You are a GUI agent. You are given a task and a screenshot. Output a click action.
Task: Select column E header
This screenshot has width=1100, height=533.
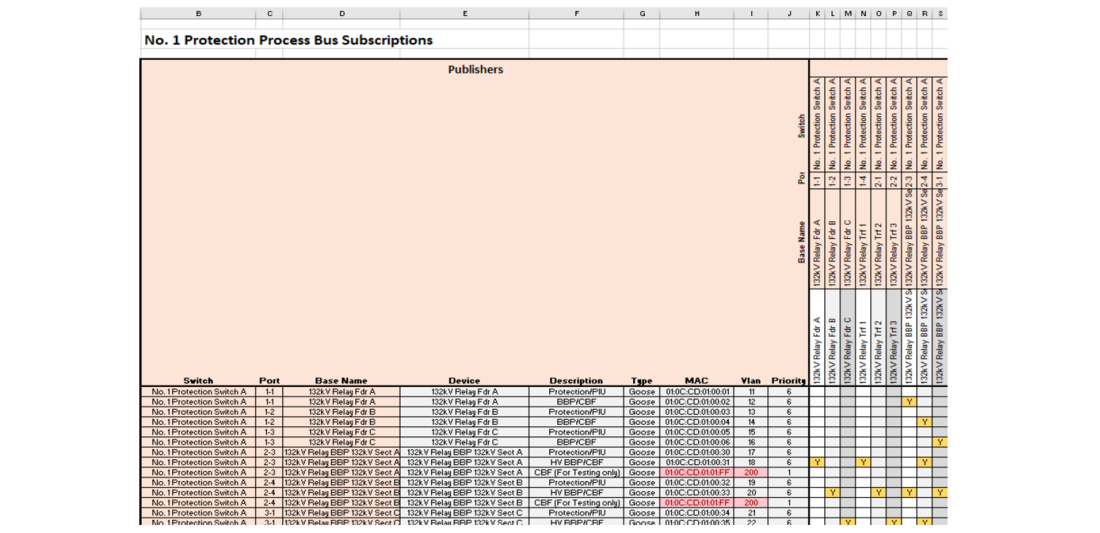click(x=464, y=13)
